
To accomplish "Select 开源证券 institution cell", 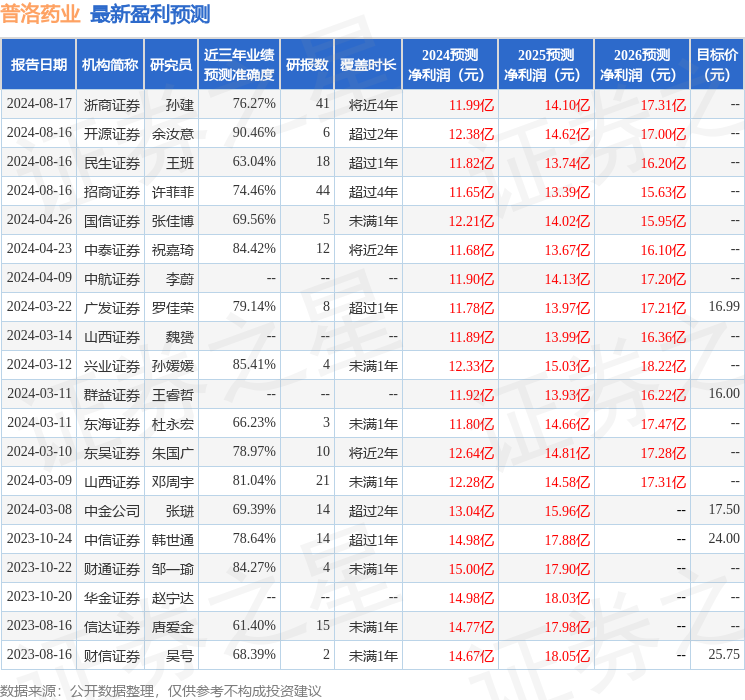I will tap(112, 134).
